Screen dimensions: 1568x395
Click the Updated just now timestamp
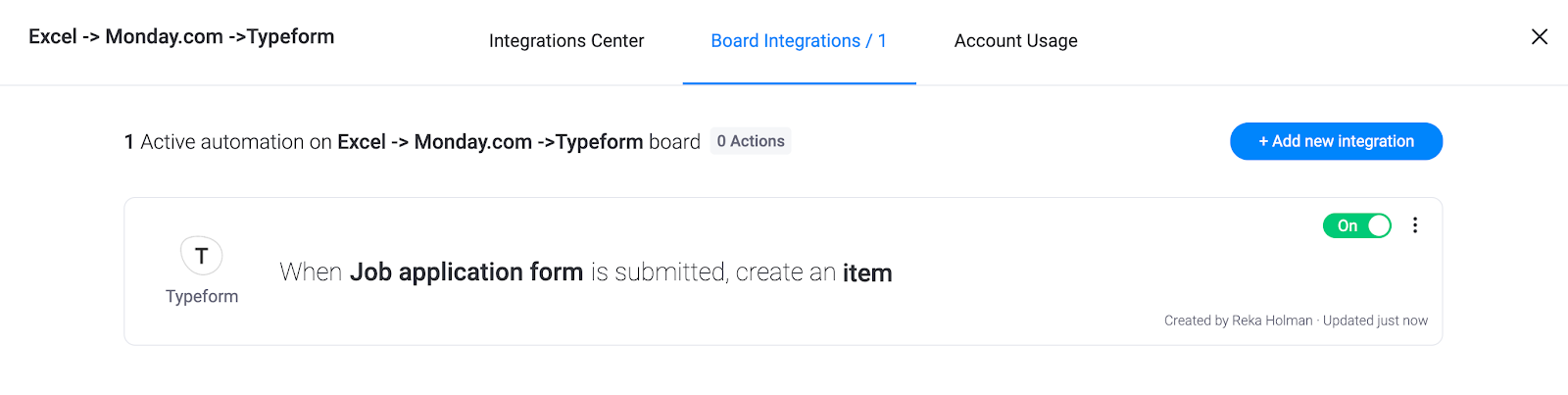[1375, 321]
